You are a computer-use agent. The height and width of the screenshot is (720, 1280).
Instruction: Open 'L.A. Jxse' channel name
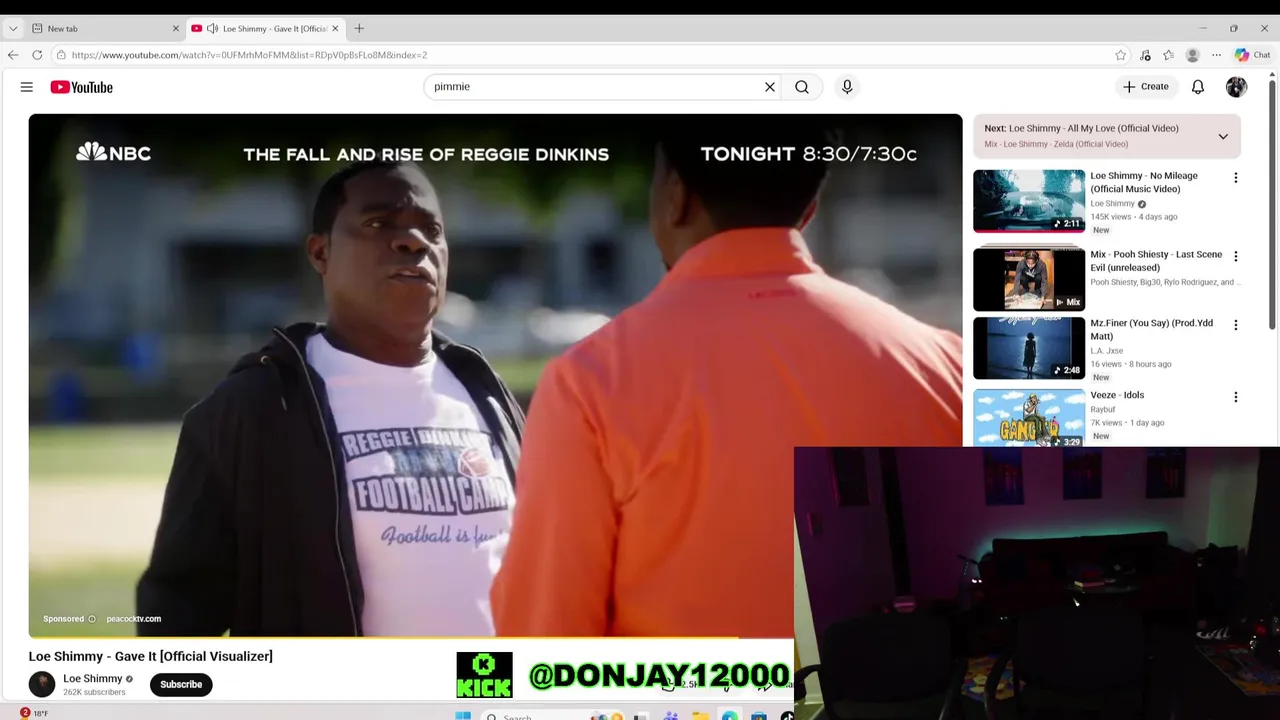coord(1106,351)
